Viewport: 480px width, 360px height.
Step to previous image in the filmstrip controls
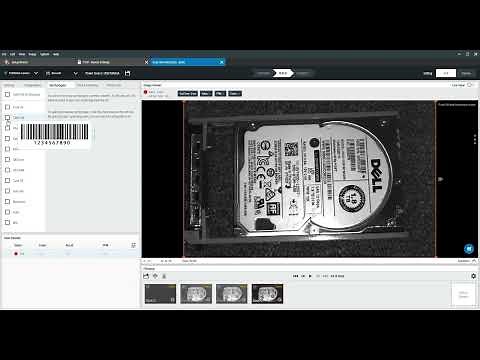click(x=303, y=276)
